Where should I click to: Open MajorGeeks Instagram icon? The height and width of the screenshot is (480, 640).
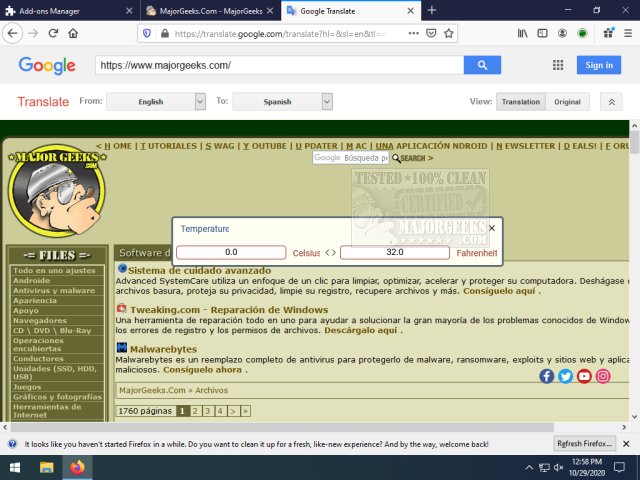(x=603, y=376)
